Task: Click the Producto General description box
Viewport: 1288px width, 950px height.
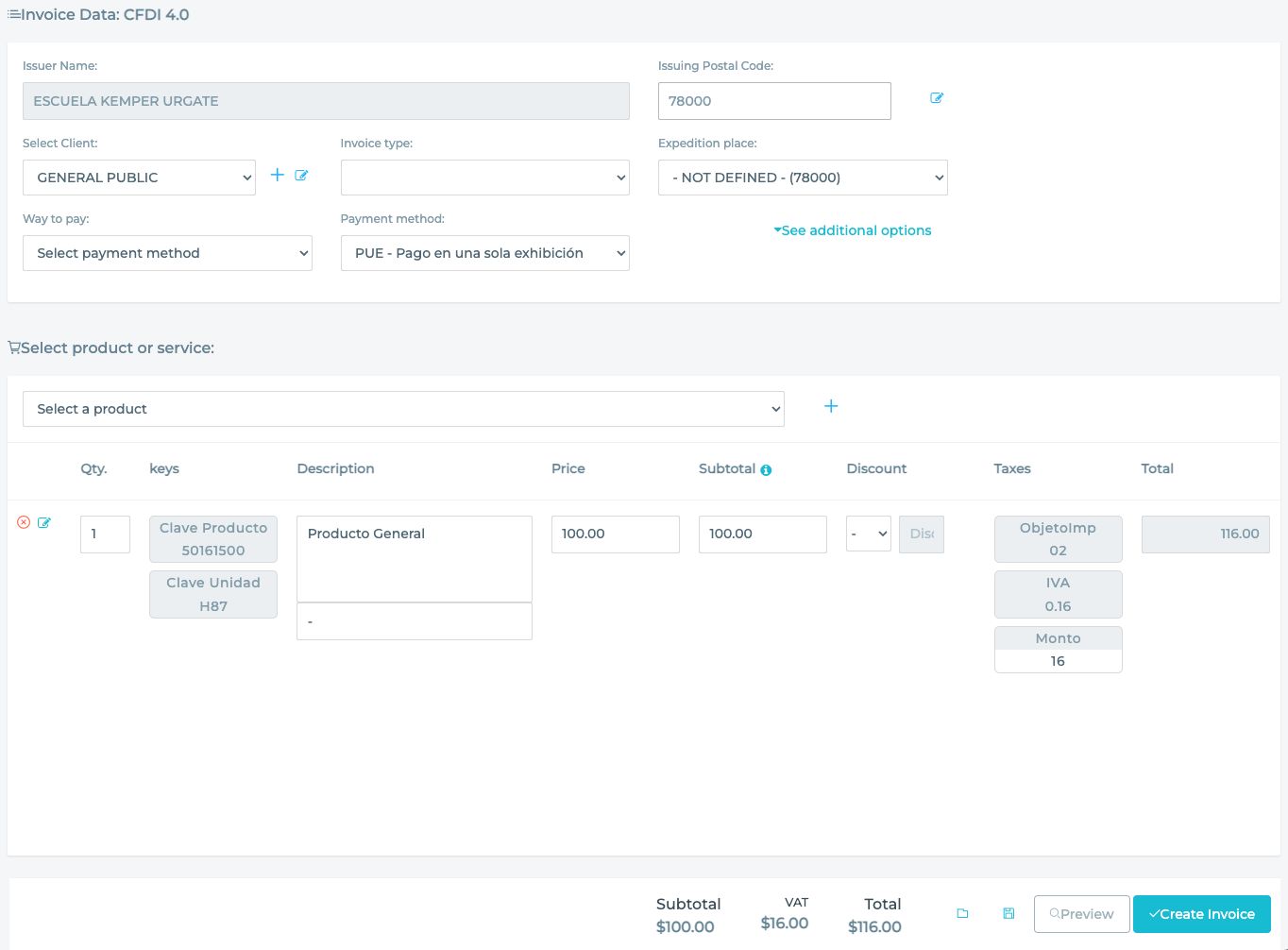Action: coord(415,559)
